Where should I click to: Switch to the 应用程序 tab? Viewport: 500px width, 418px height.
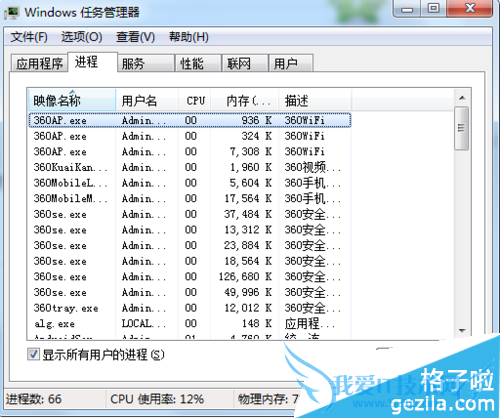[39, 63]
